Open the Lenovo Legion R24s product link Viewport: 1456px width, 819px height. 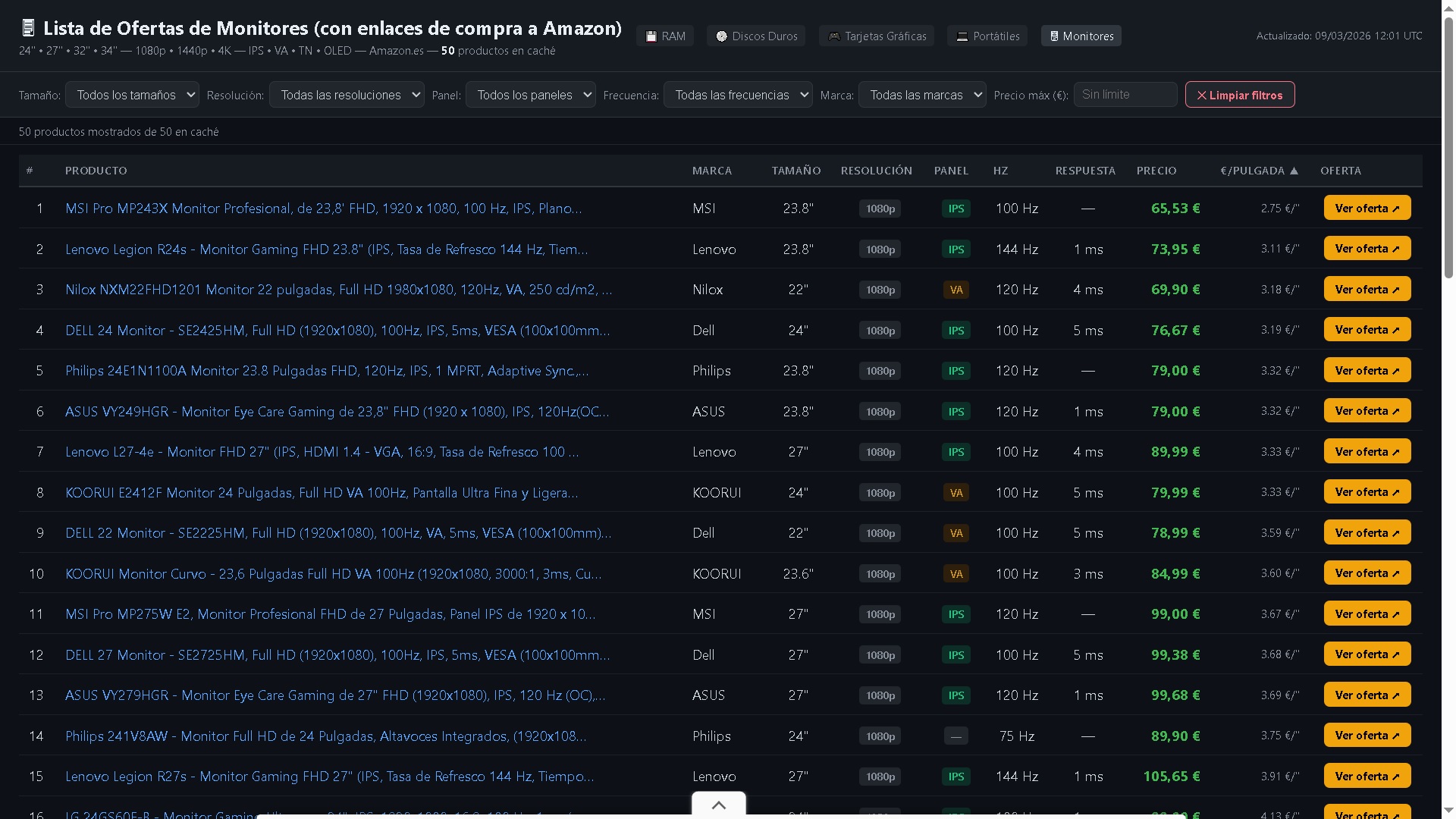[x=326, y=249]
